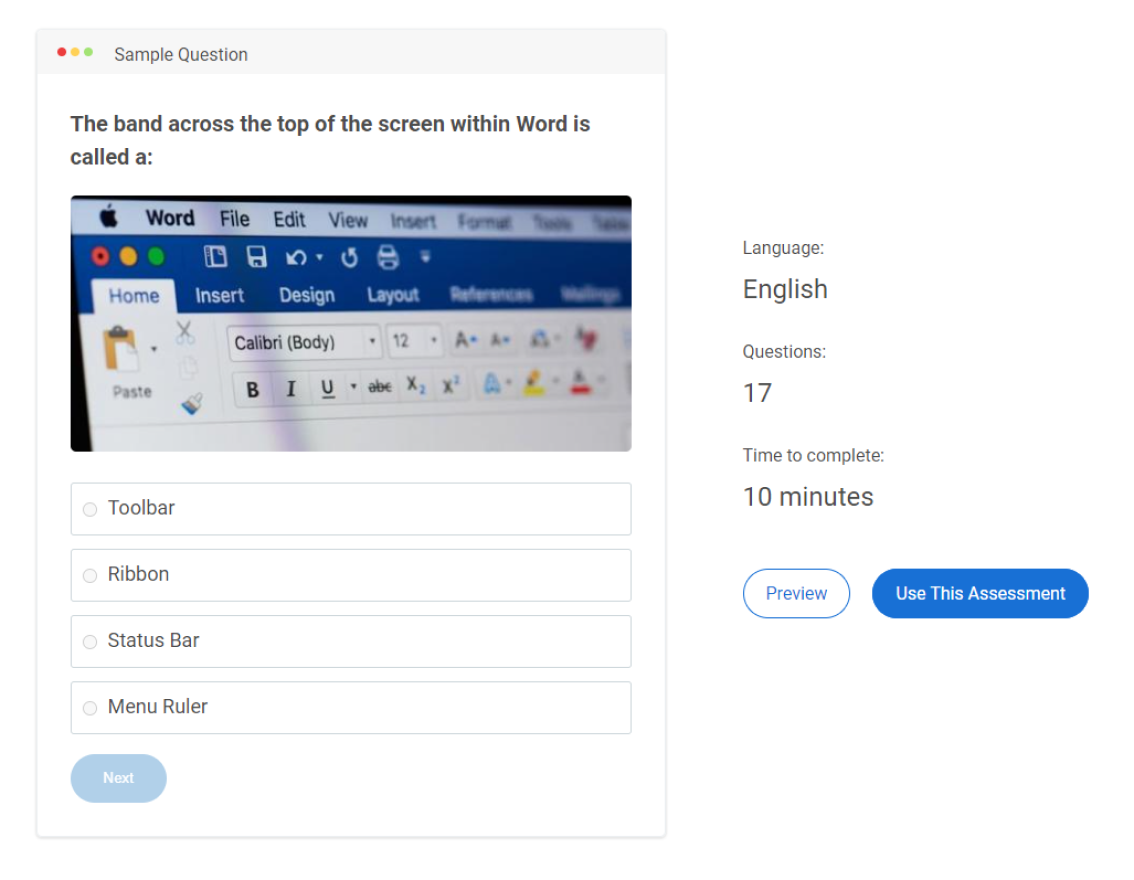Click the Underline U icon
The width and height of the screenshot is (1134, 880).
click(x=327, y=389)
